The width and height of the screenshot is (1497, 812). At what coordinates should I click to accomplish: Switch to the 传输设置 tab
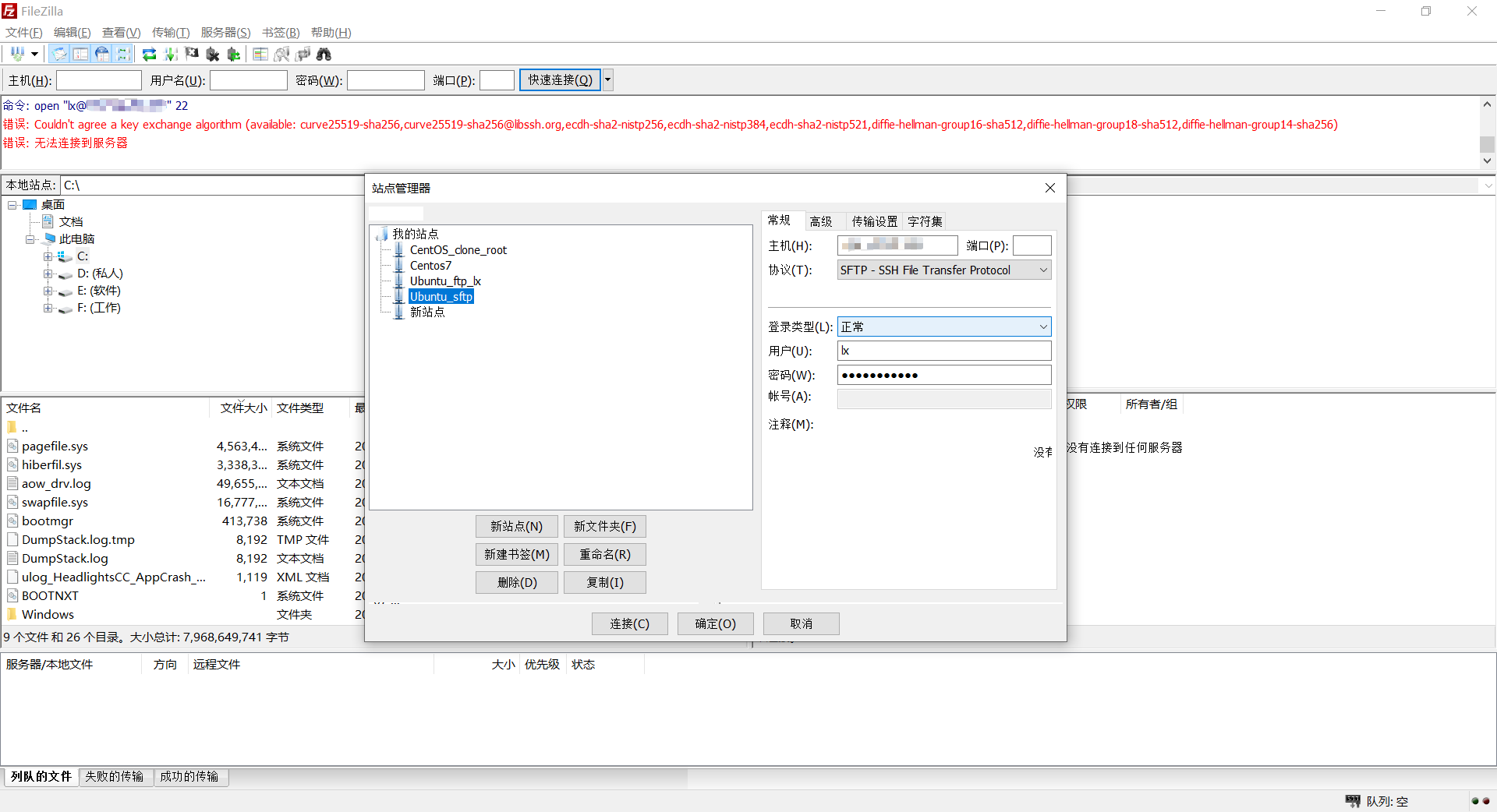click(874, 221)
